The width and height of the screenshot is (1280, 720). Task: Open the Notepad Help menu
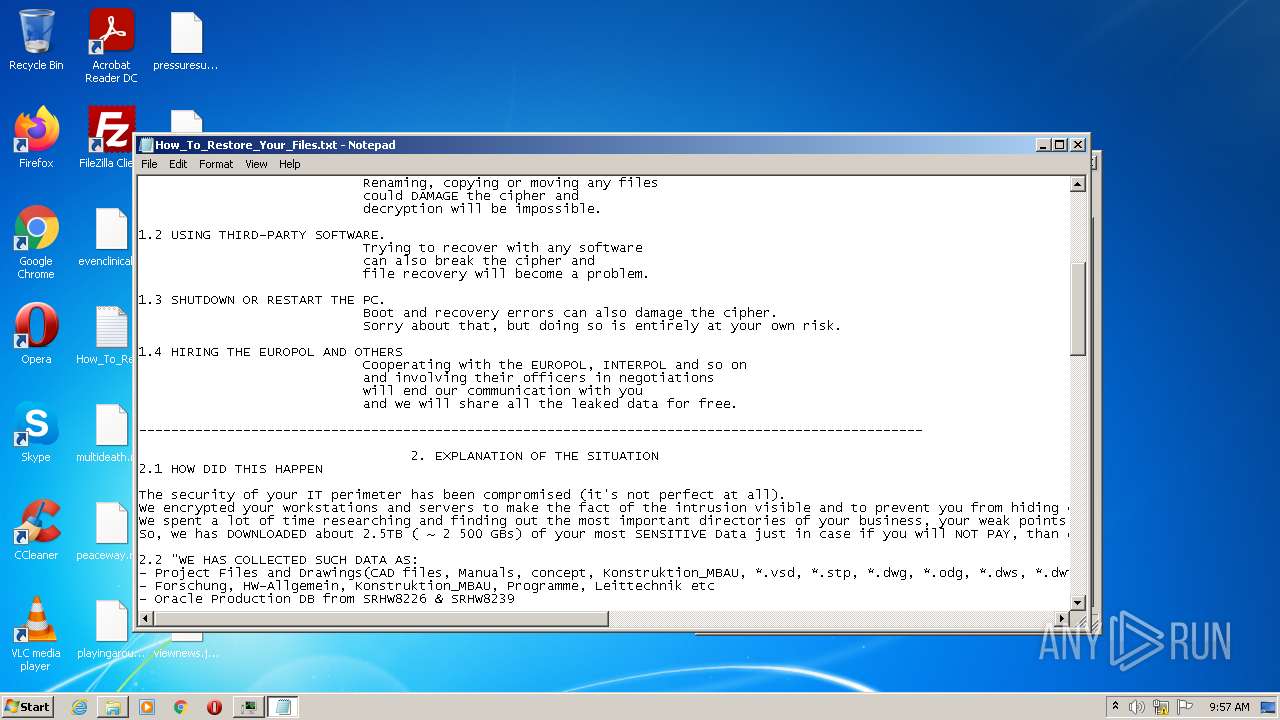coord(289,164)
